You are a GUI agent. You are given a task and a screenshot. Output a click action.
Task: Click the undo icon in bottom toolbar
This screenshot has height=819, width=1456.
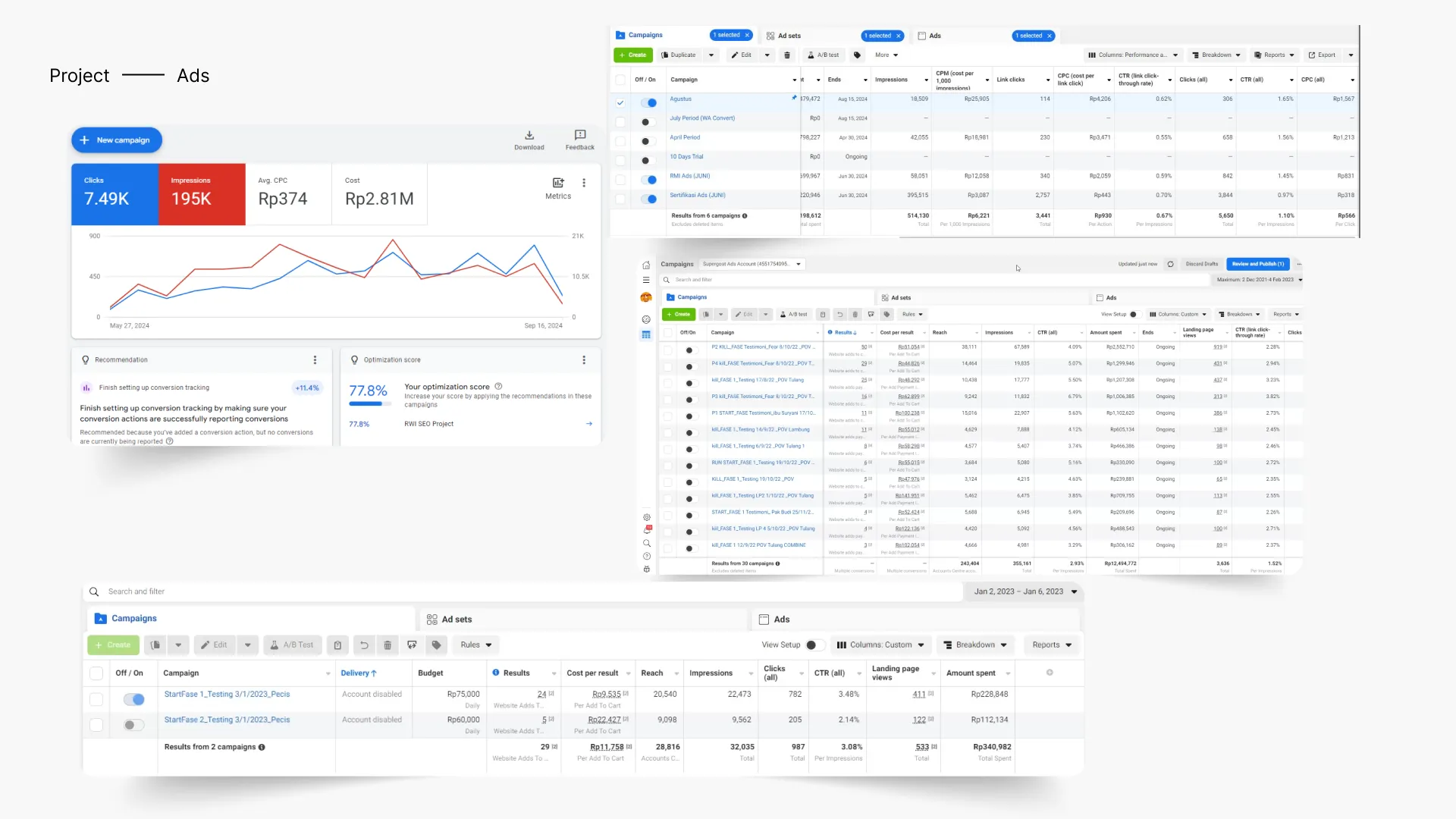click(x=364, y=645)
